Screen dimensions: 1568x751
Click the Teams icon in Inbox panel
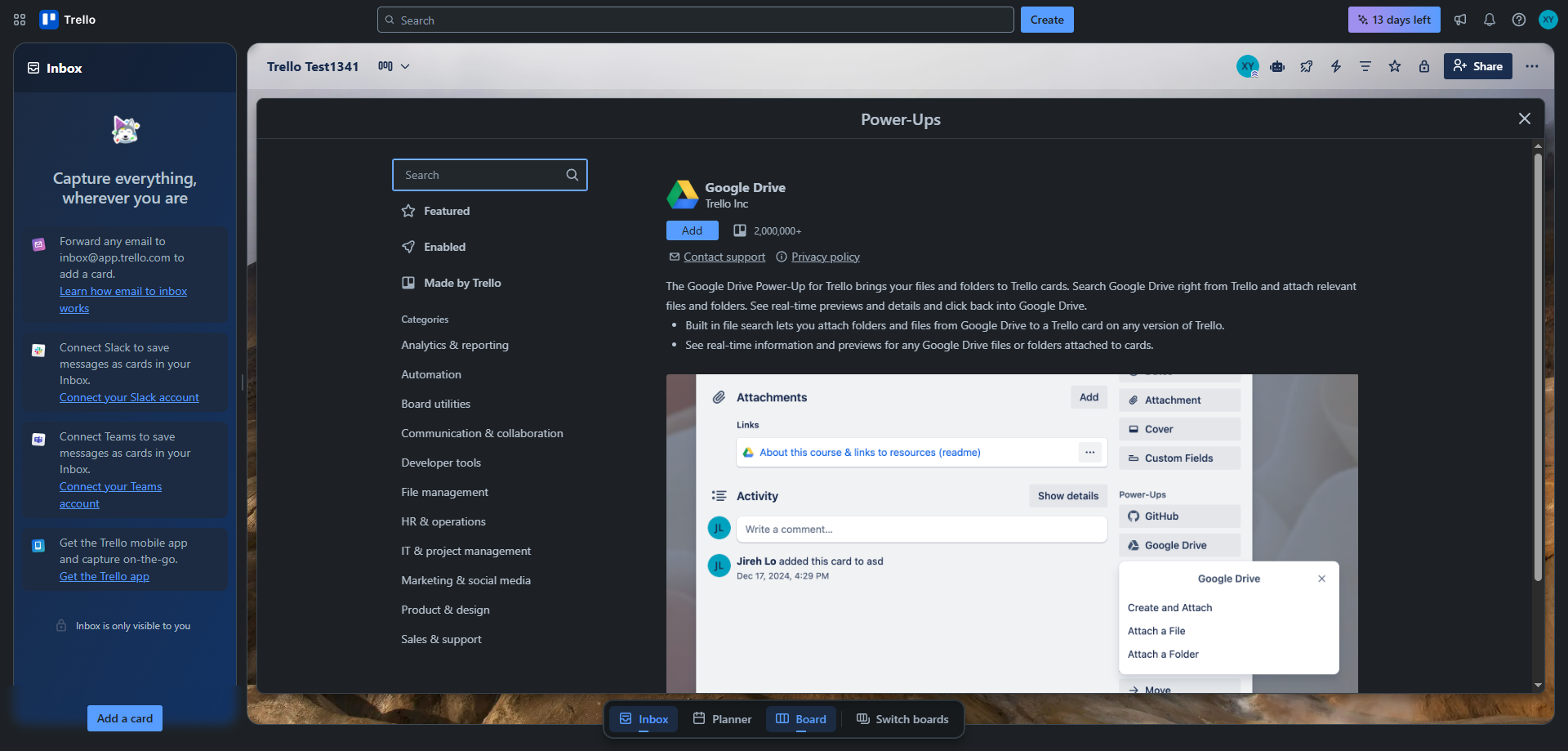[x=38, y=440]
